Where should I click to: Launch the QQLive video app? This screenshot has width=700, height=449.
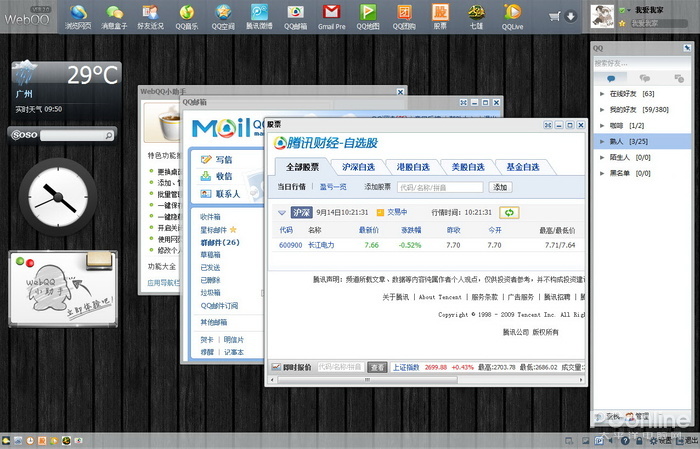coord(512,17)
